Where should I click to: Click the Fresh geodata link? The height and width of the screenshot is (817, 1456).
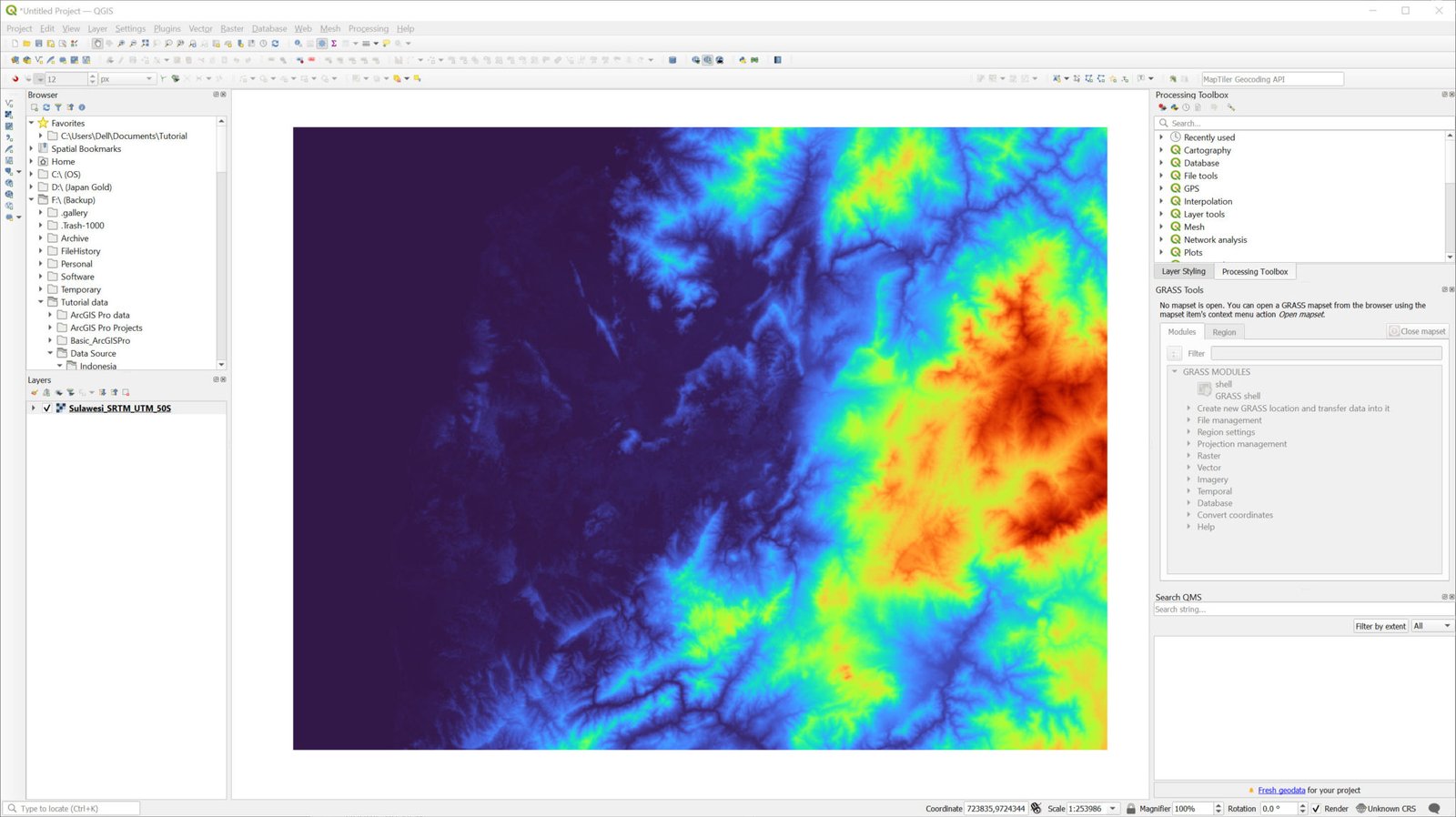(x=1281, y=790)
